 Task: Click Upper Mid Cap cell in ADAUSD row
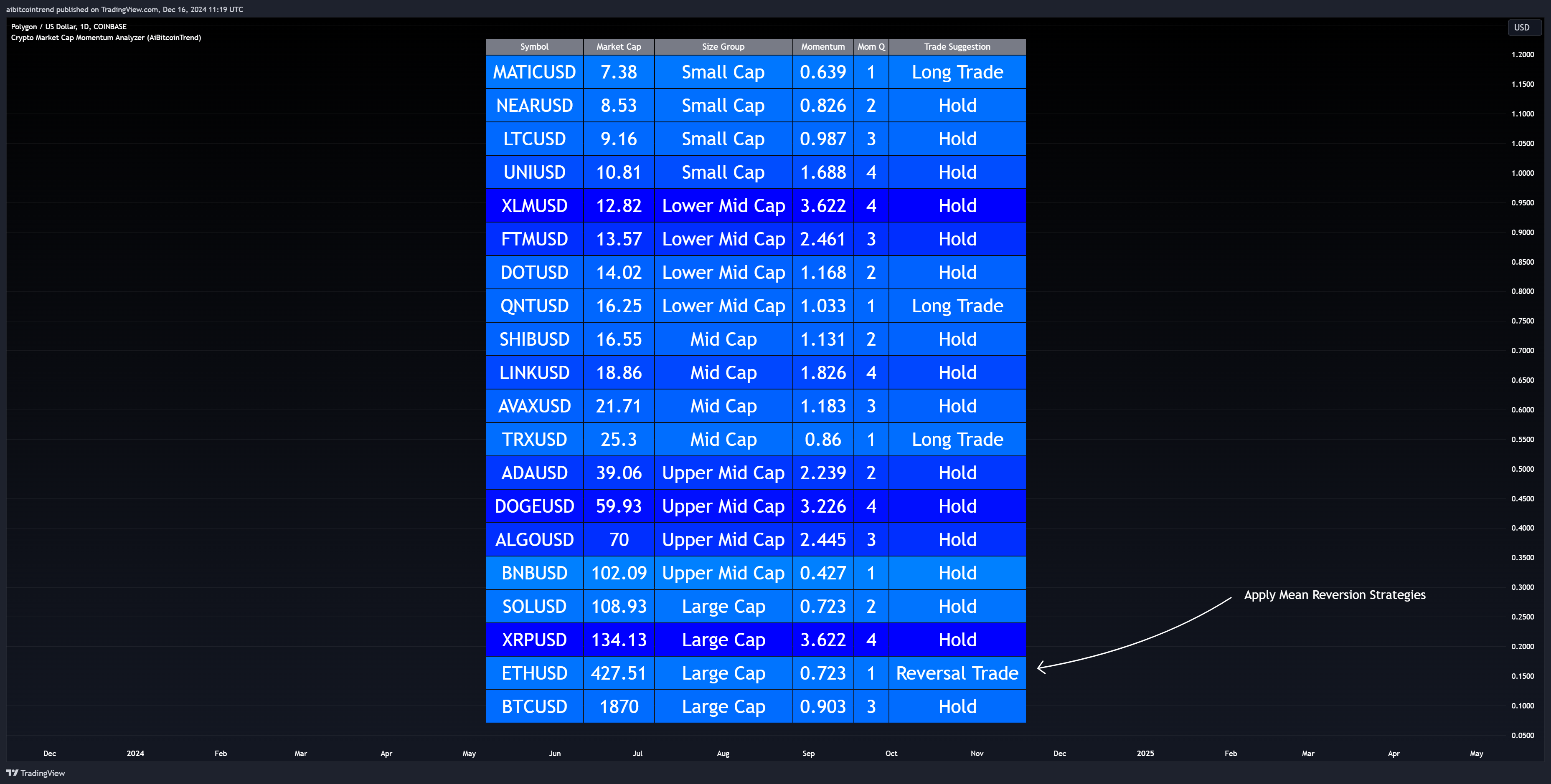pos(723,473)
